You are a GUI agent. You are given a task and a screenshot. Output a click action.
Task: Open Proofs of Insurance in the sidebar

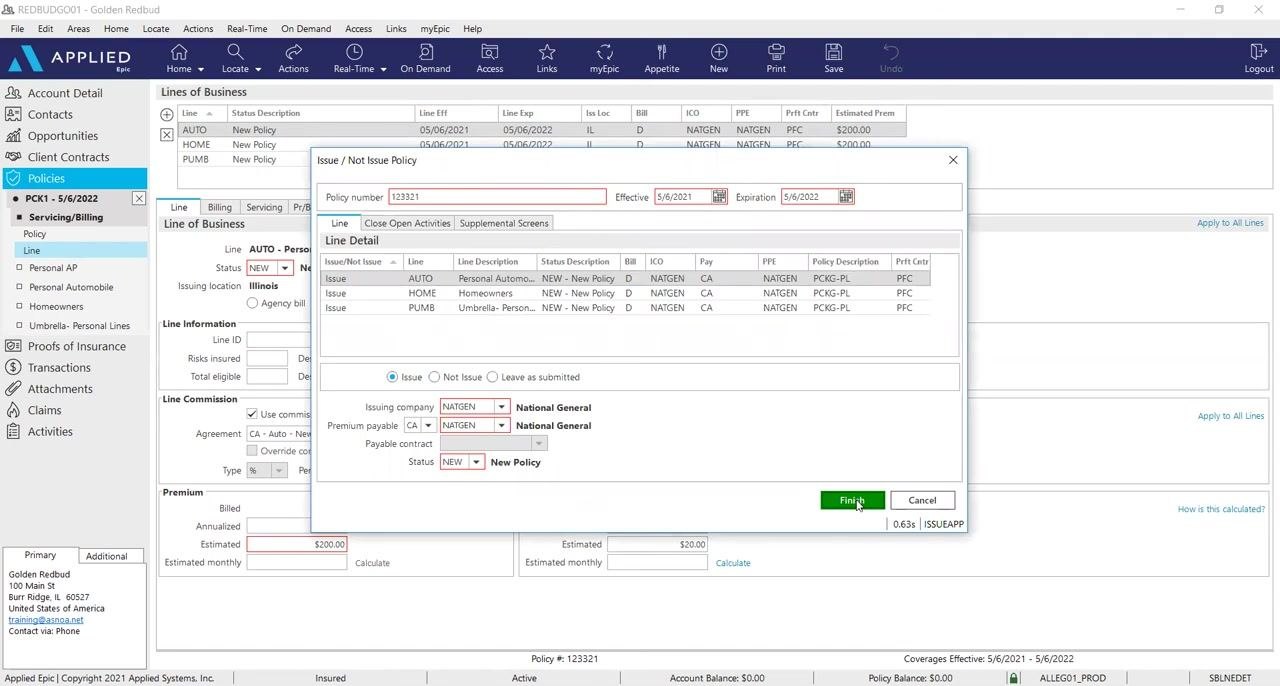[x=77, y=346]
